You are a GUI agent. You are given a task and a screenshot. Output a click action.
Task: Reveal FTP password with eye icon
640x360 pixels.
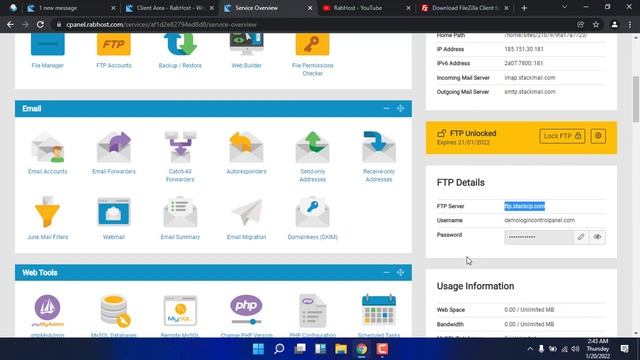coord(597,237)
